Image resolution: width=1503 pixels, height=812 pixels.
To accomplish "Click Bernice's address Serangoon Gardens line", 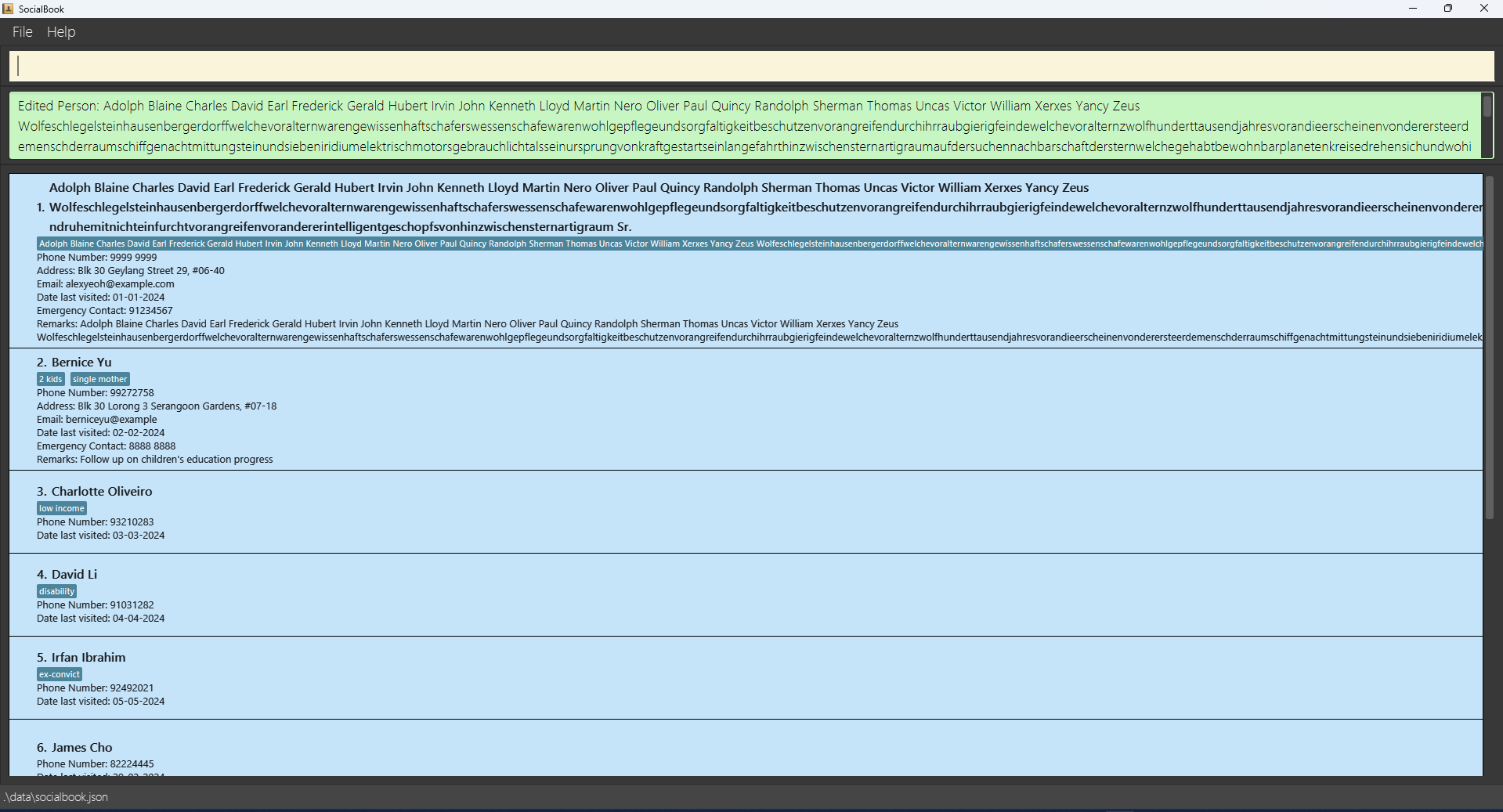I will [157, 406].
